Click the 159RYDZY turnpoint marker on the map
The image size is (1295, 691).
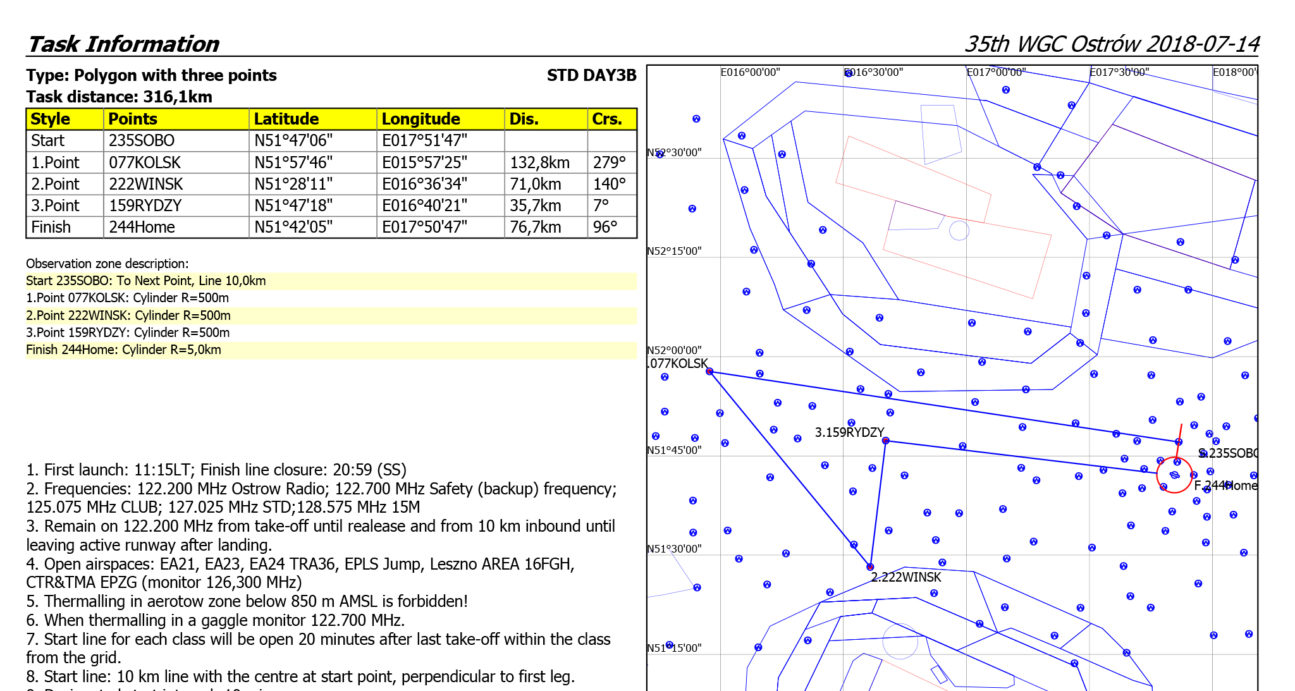885,440
